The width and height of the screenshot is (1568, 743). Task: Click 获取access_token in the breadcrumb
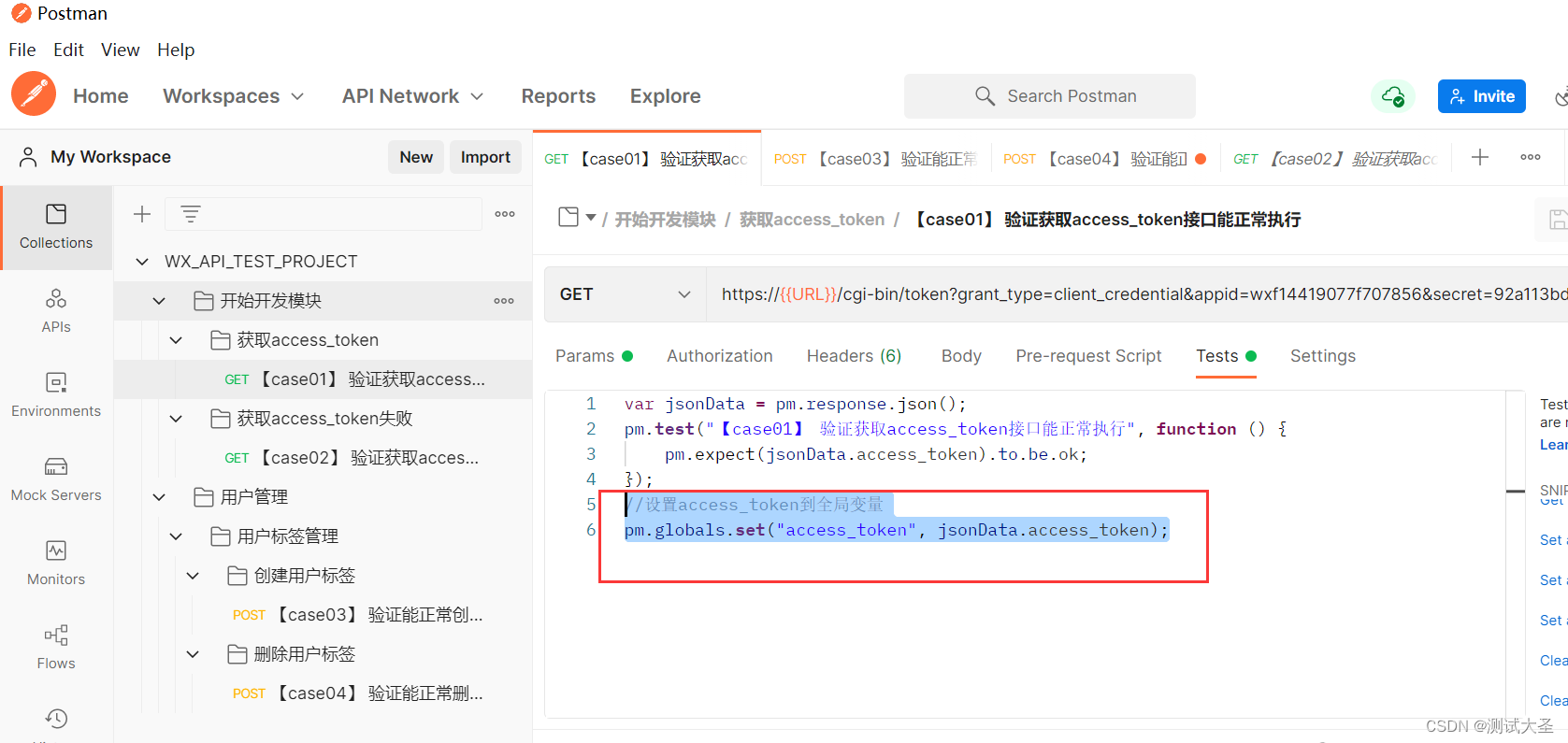click(813, 220)
